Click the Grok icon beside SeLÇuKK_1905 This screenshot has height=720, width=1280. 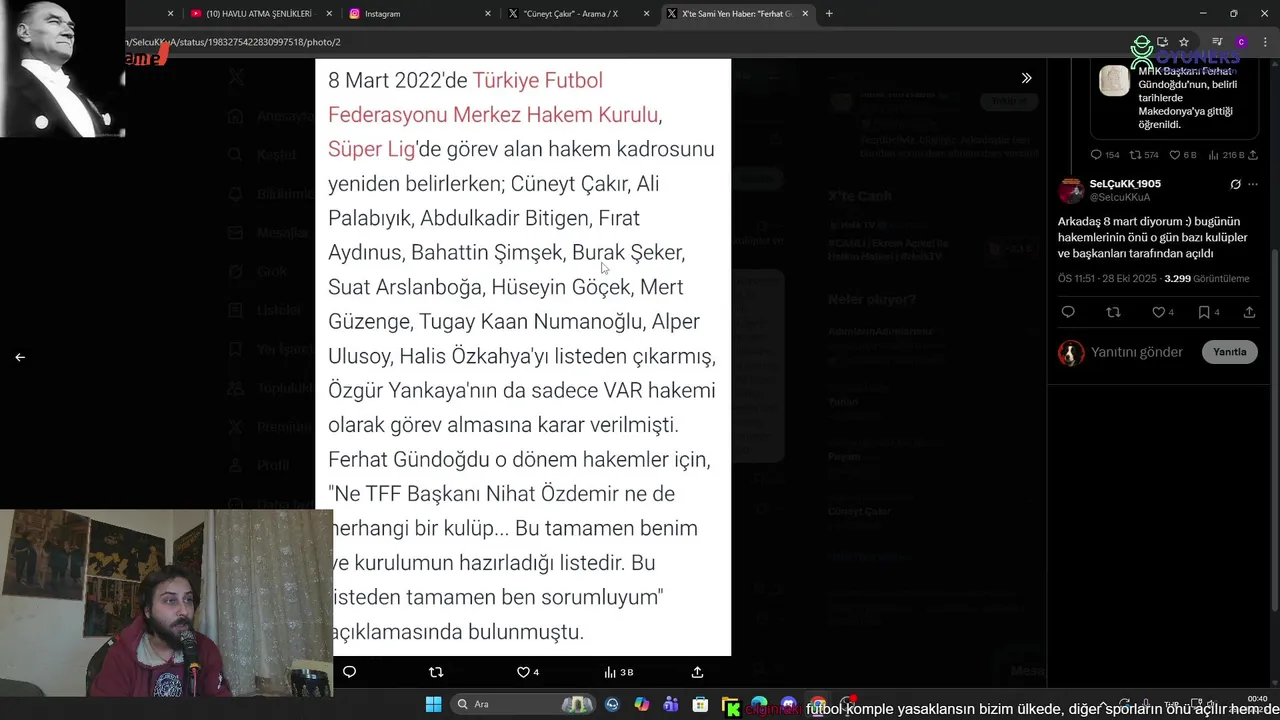[x=1235, y=184]
